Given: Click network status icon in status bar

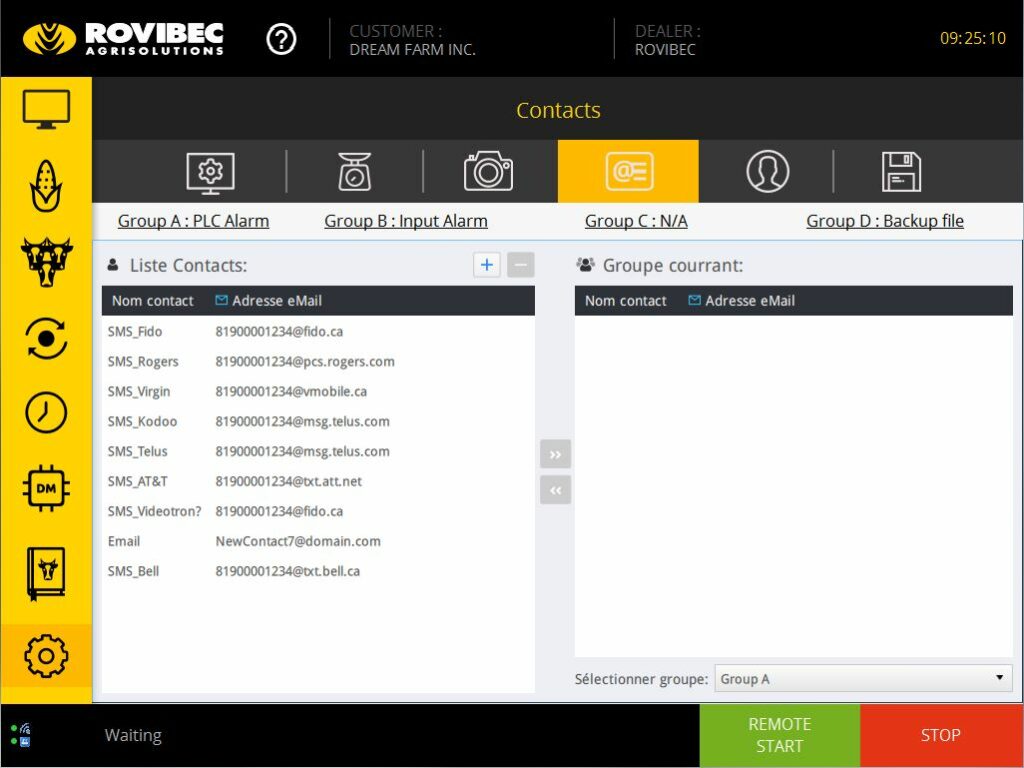Looking at the screenshot, I should pyautogui.click(x=21, y=735).
